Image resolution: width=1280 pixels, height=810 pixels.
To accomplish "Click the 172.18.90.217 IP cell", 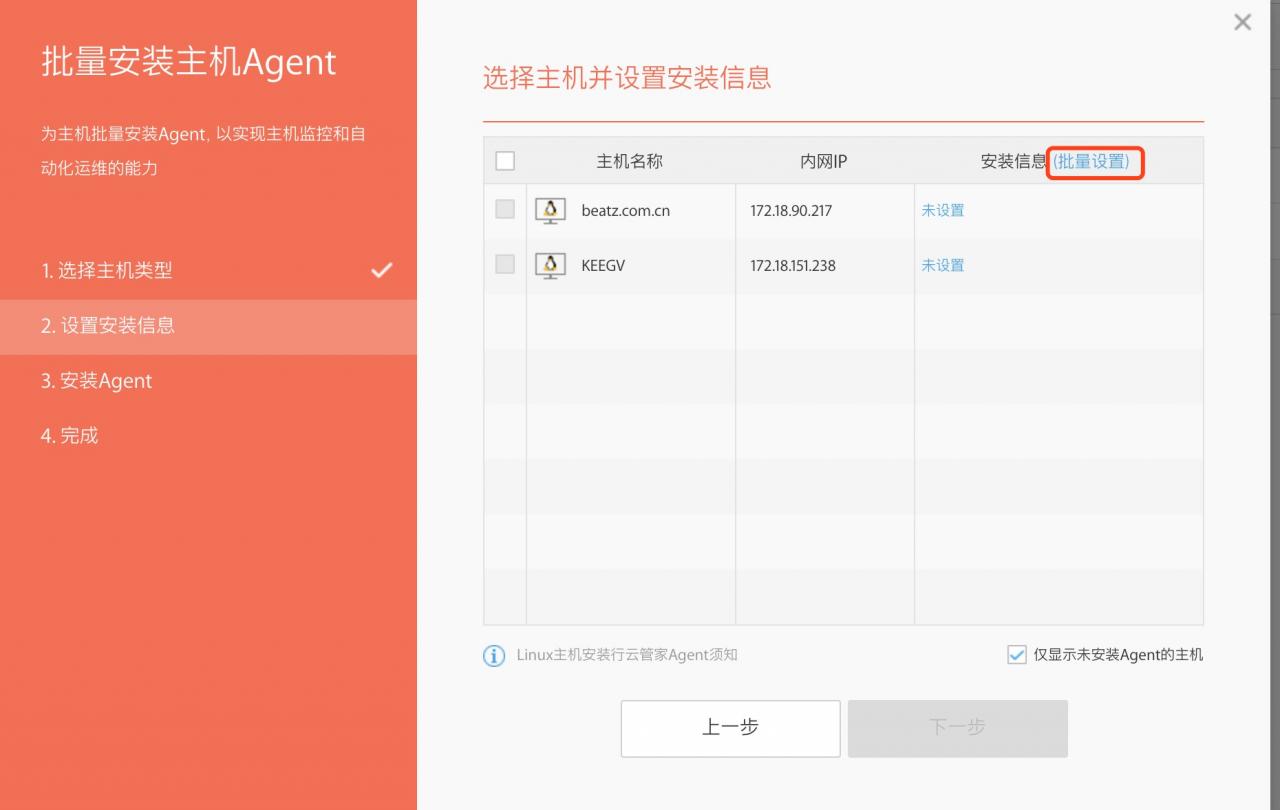I will click(791, 211).
